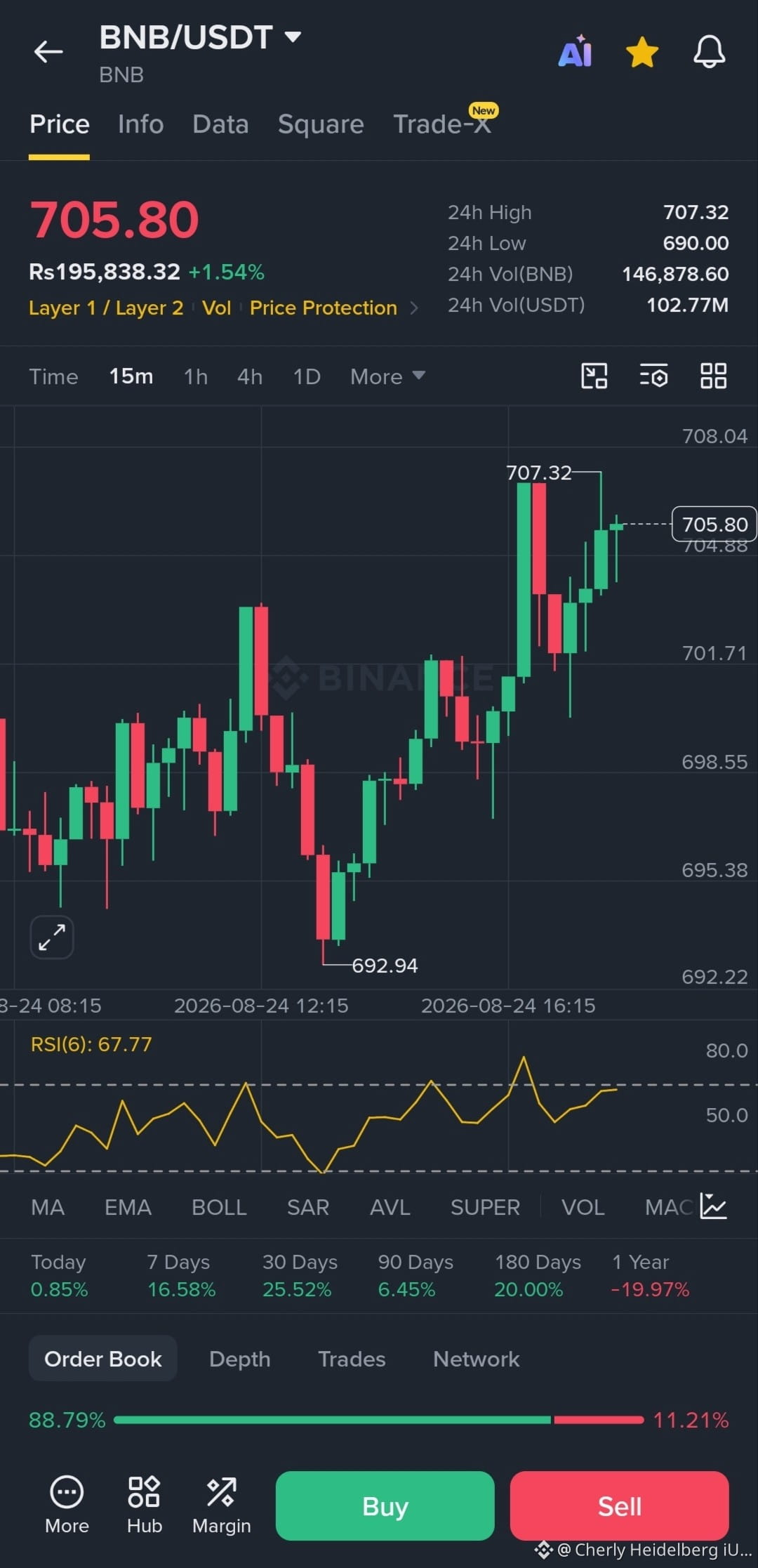Tap the 11.21% sell percentage

pyautogui.click(x=691, y=1420)
